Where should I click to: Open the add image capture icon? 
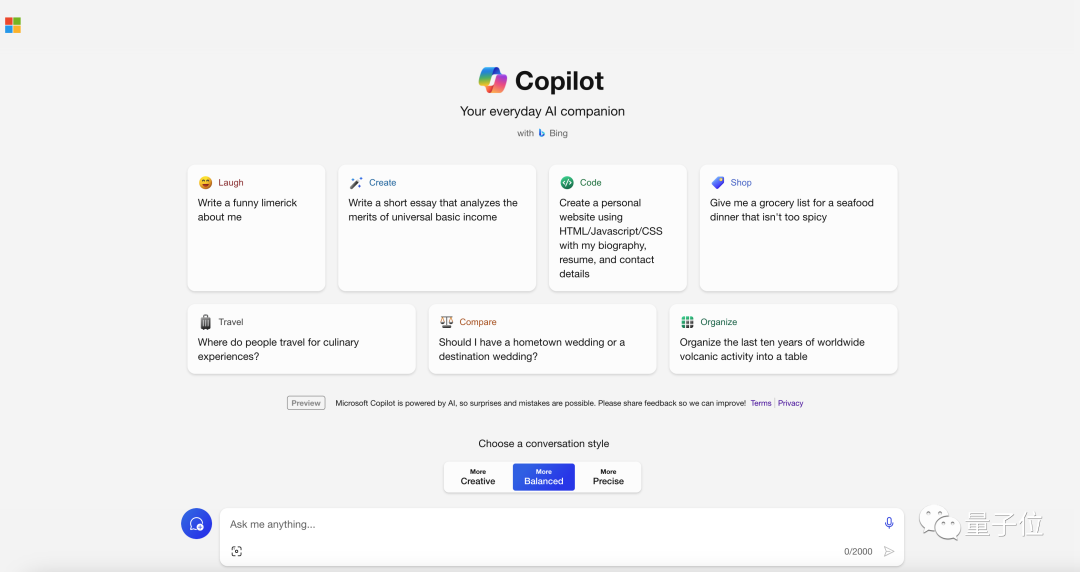237,551
